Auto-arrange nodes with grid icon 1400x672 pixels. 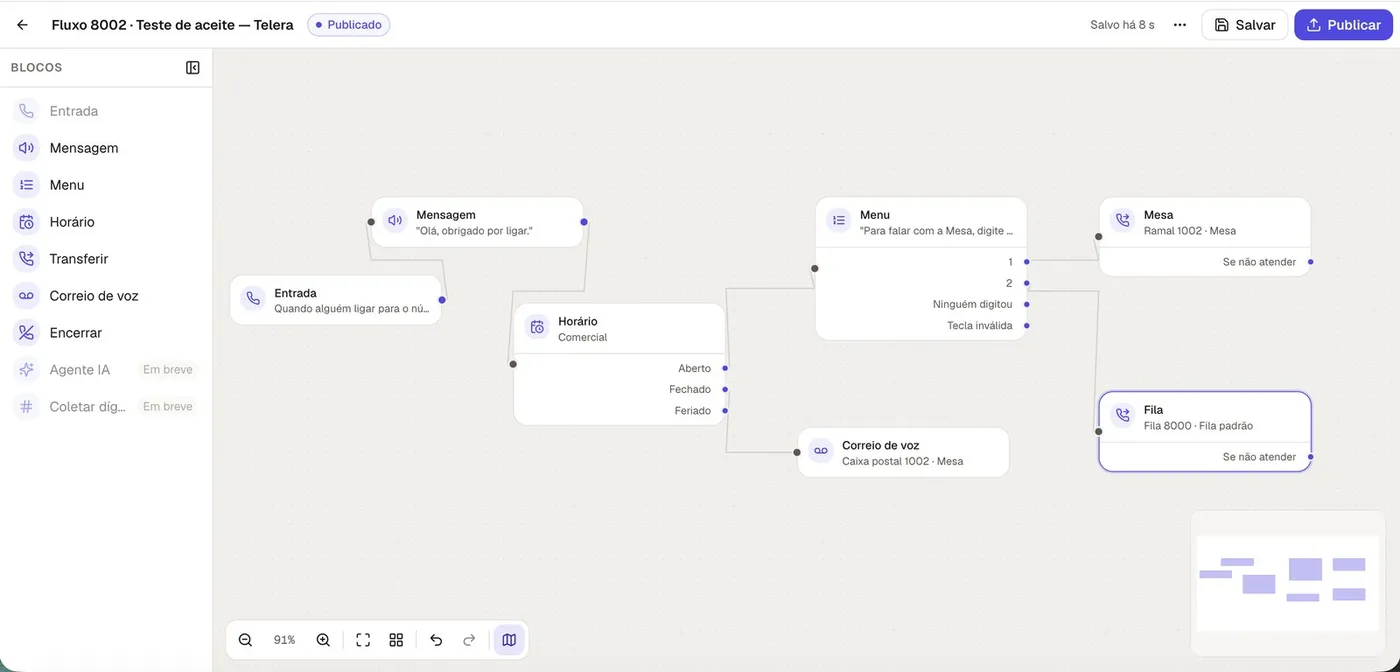396,640
